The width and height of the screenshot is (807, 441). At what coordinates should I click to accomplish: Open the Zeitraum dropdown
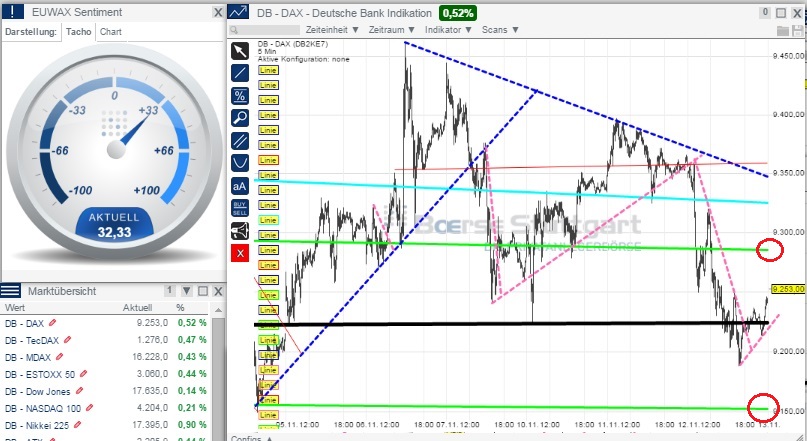click(392, 30)
